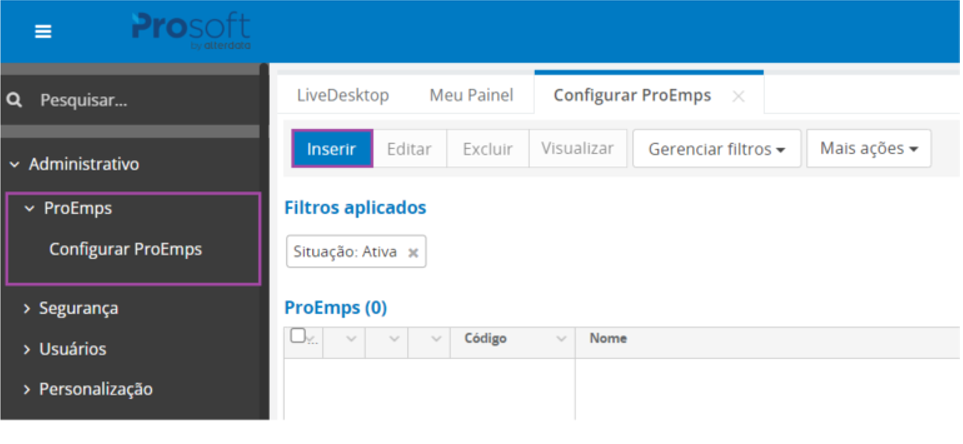963x444 pixels.
Task: Switch to the Meu Painel tab
Action: pyautogui.click(x=471, y=95)
